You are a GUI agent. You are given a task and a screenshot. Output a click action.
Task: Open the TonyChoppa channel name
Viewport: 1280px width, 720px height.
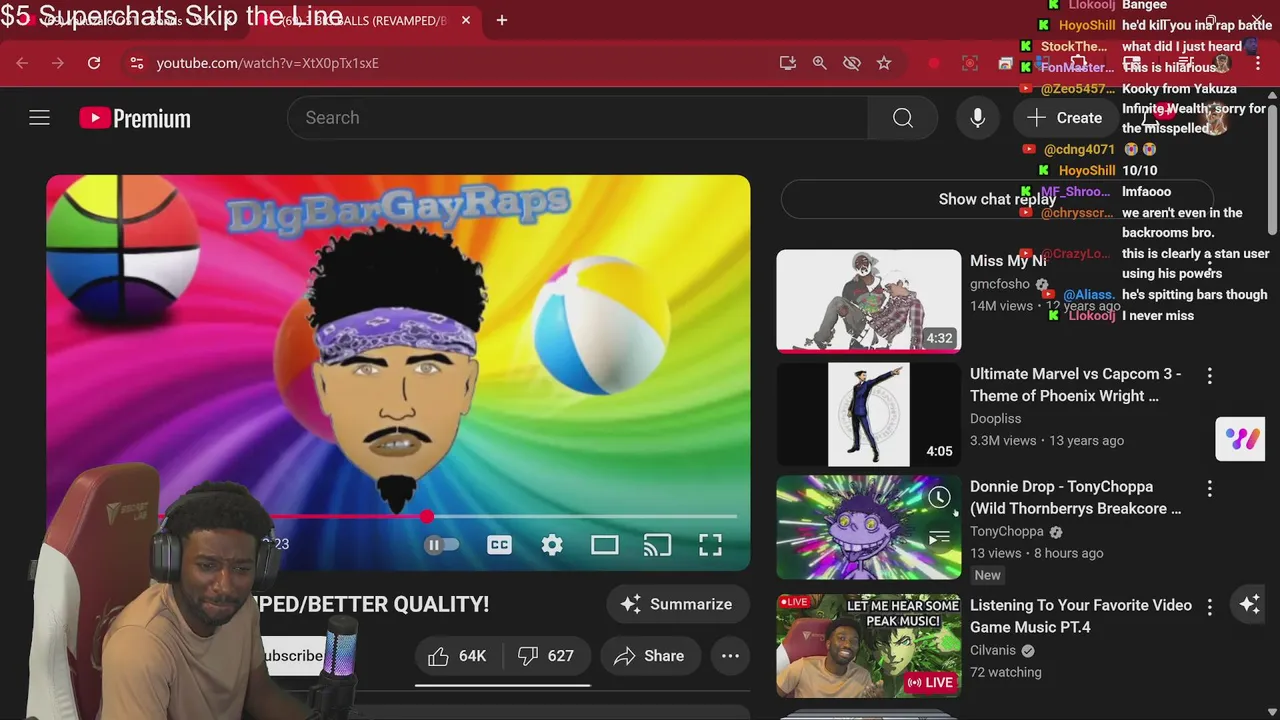1006,532
